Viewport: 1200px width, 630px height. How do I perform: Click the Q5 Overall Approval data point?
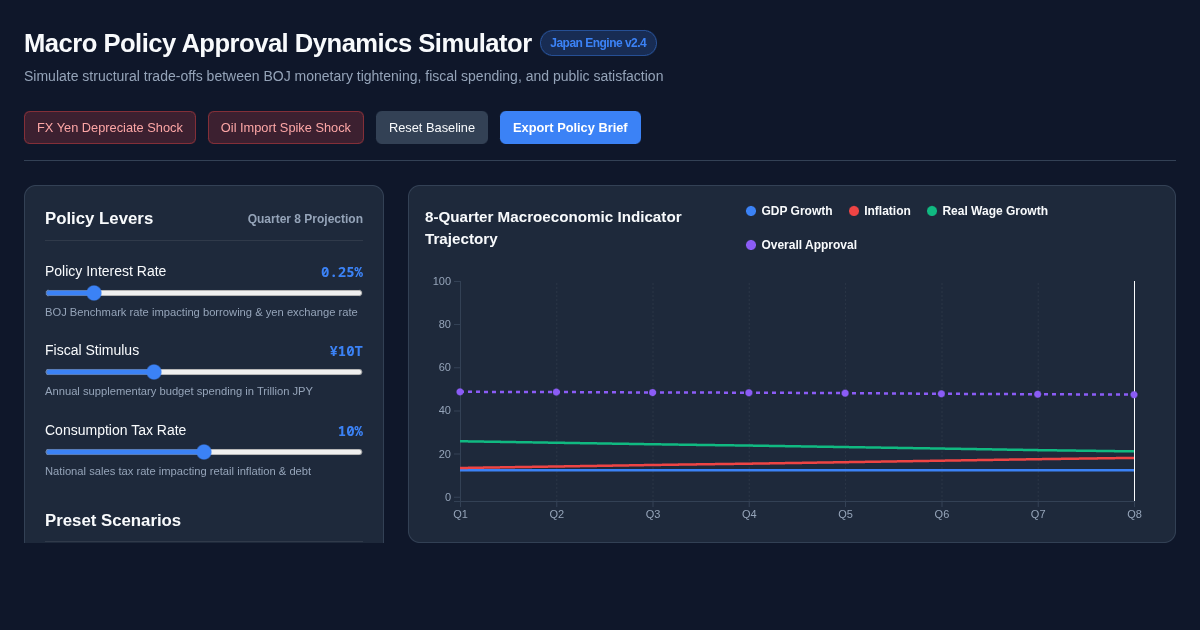pyautogui.click(x=845, y=393)
